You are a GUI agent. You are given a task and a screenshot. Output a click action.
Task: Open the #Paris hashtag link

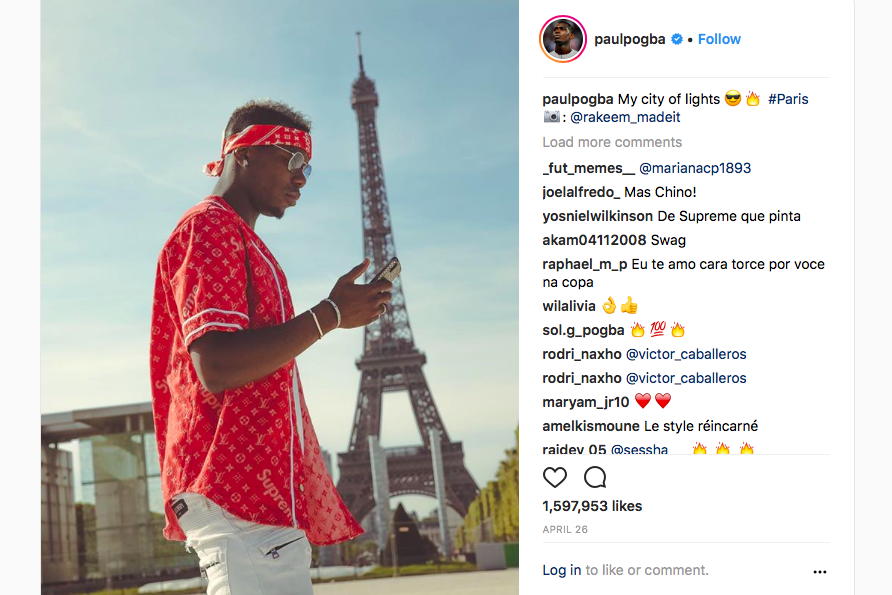(788, 99)
